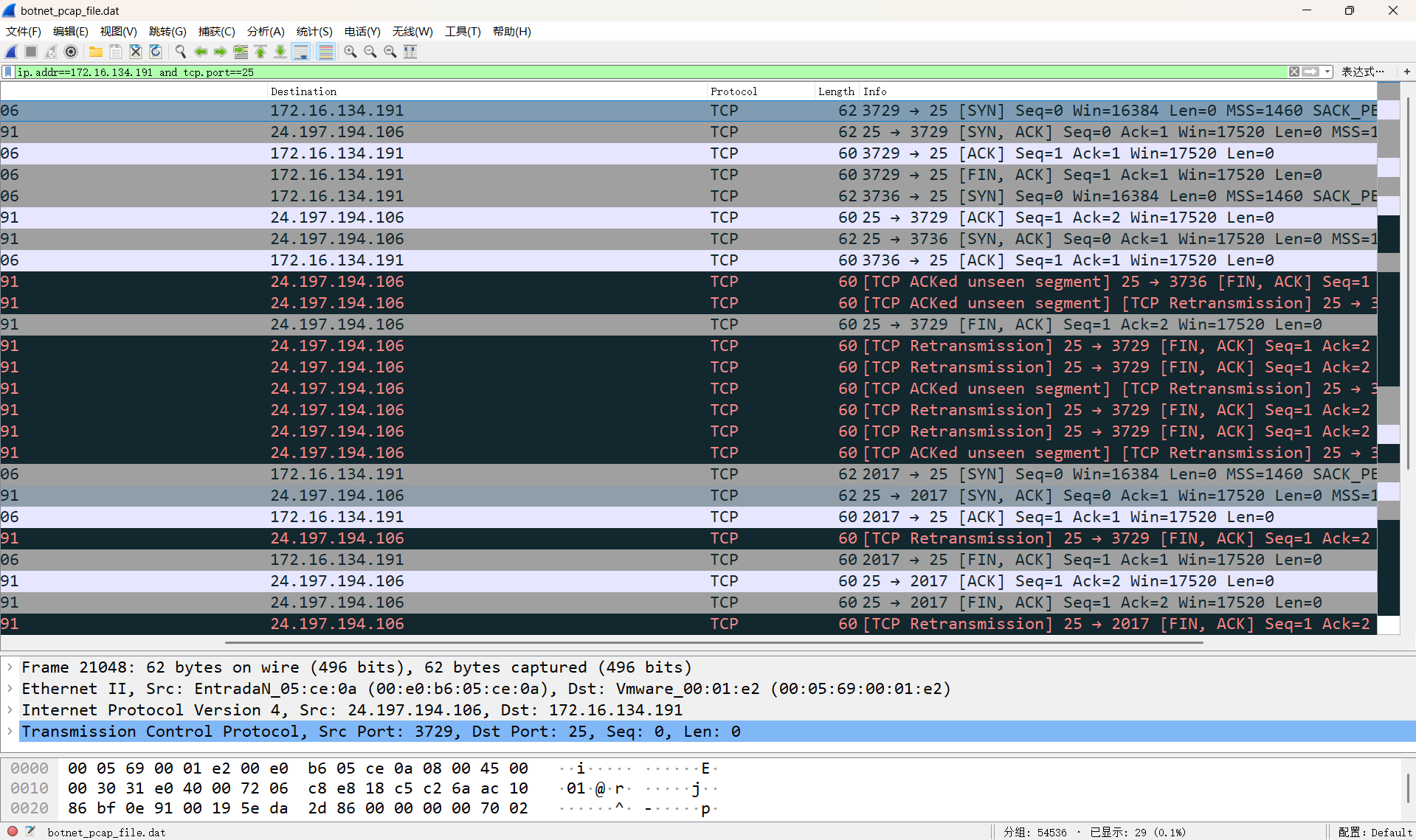
Task: Expand the Transmission Control Protocol node
Action: [x=10, y=732]
